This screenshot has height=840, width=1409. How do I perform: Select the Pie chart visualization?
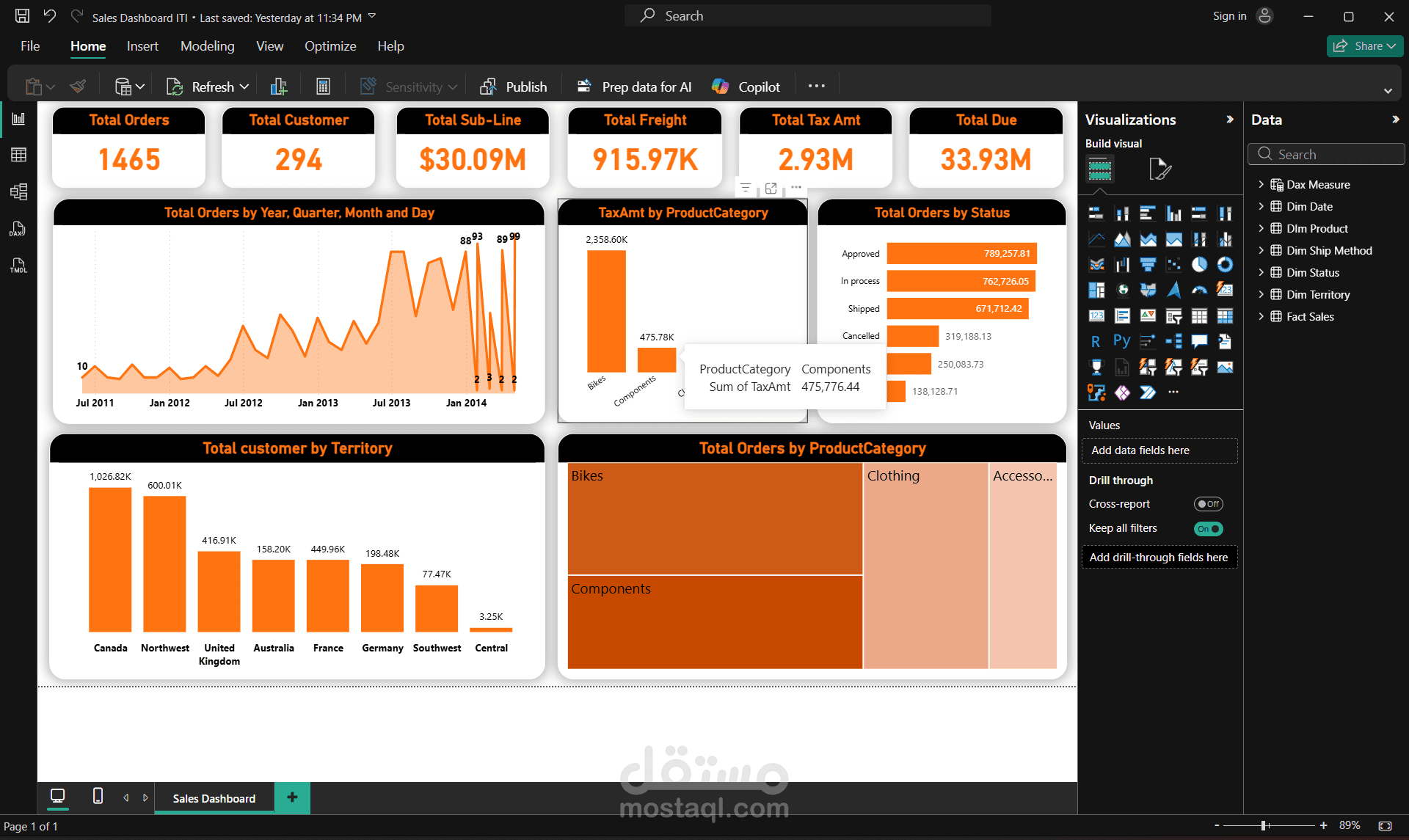click(1199, 264)
